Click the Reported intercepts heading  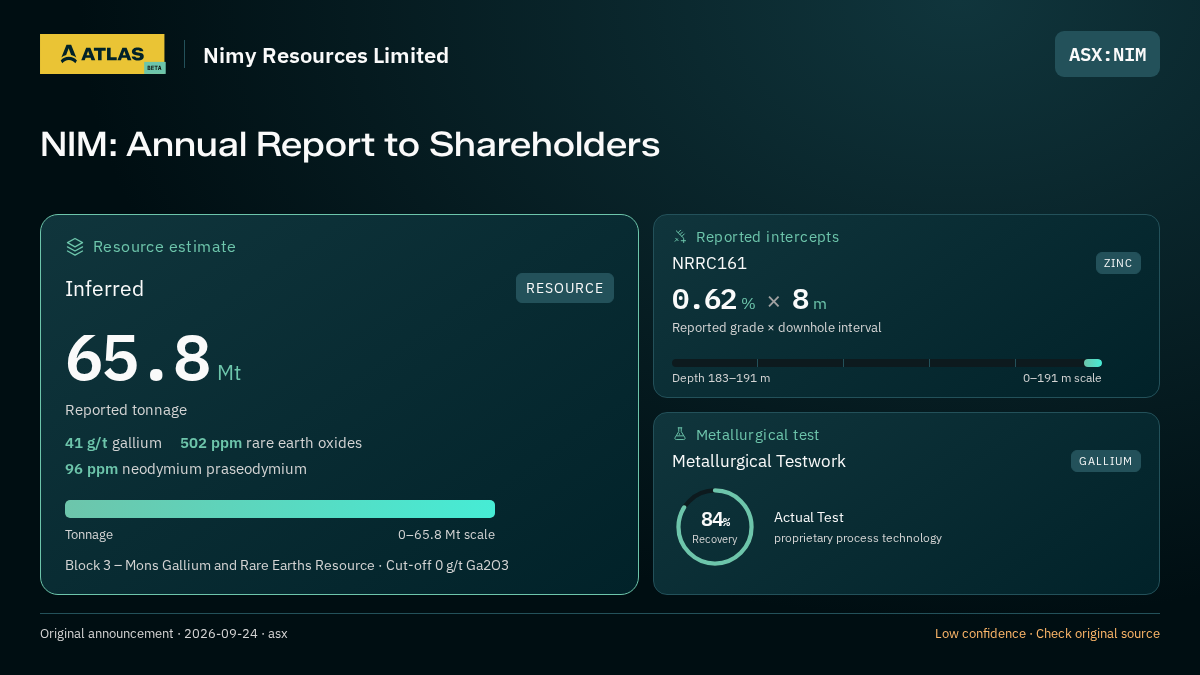point(767,237)
